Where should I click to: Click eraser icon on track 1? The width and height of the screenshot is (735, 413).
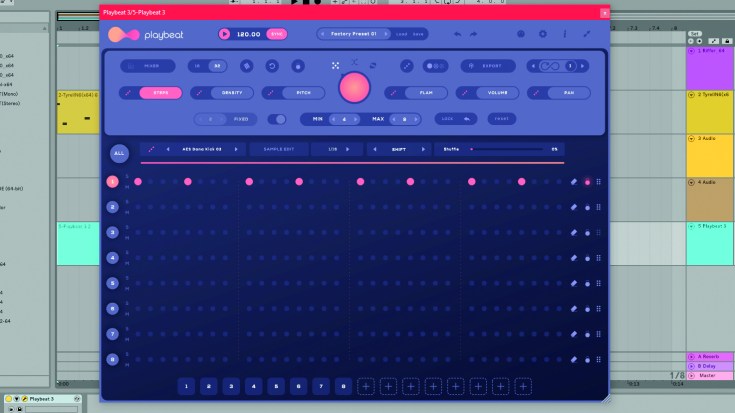pos(574,182)
